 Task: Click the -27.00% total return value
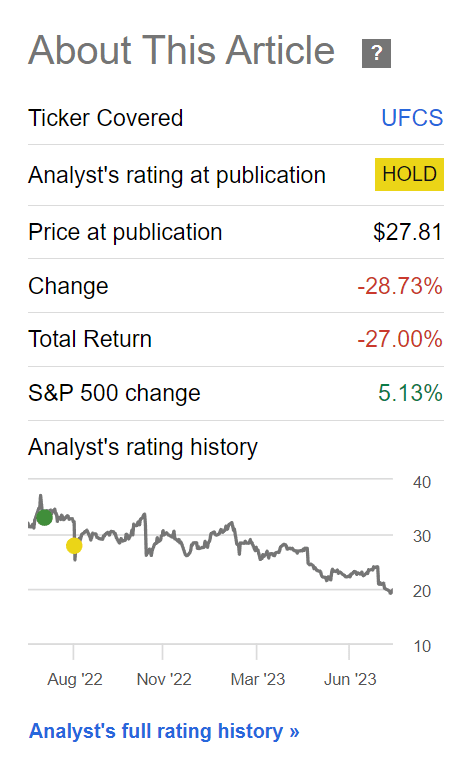pyautogui.click(x=400, y=339)
